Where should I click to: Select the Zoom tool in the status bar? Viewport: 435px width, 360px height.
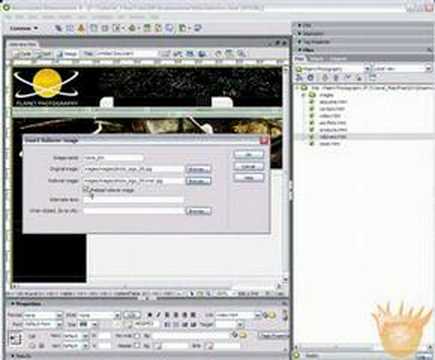pyautogui.click(x=209, y=294)
